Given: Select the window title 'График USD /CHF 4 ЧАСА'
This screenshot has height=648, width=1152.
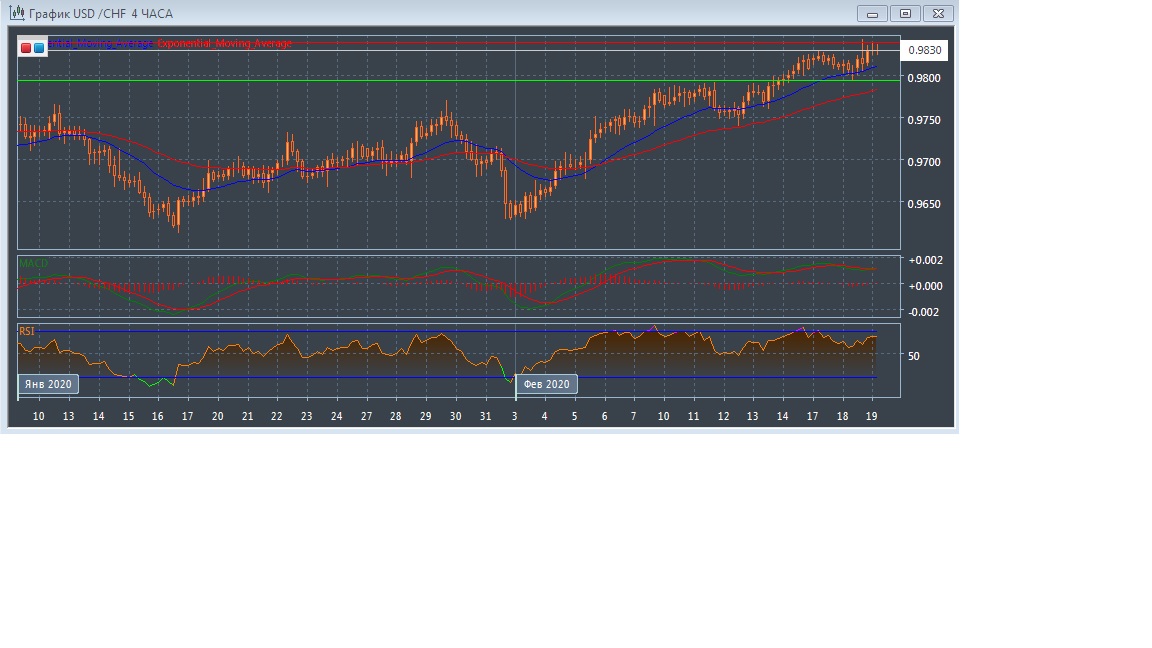Looking at the screenshot, I should (101, 14).
